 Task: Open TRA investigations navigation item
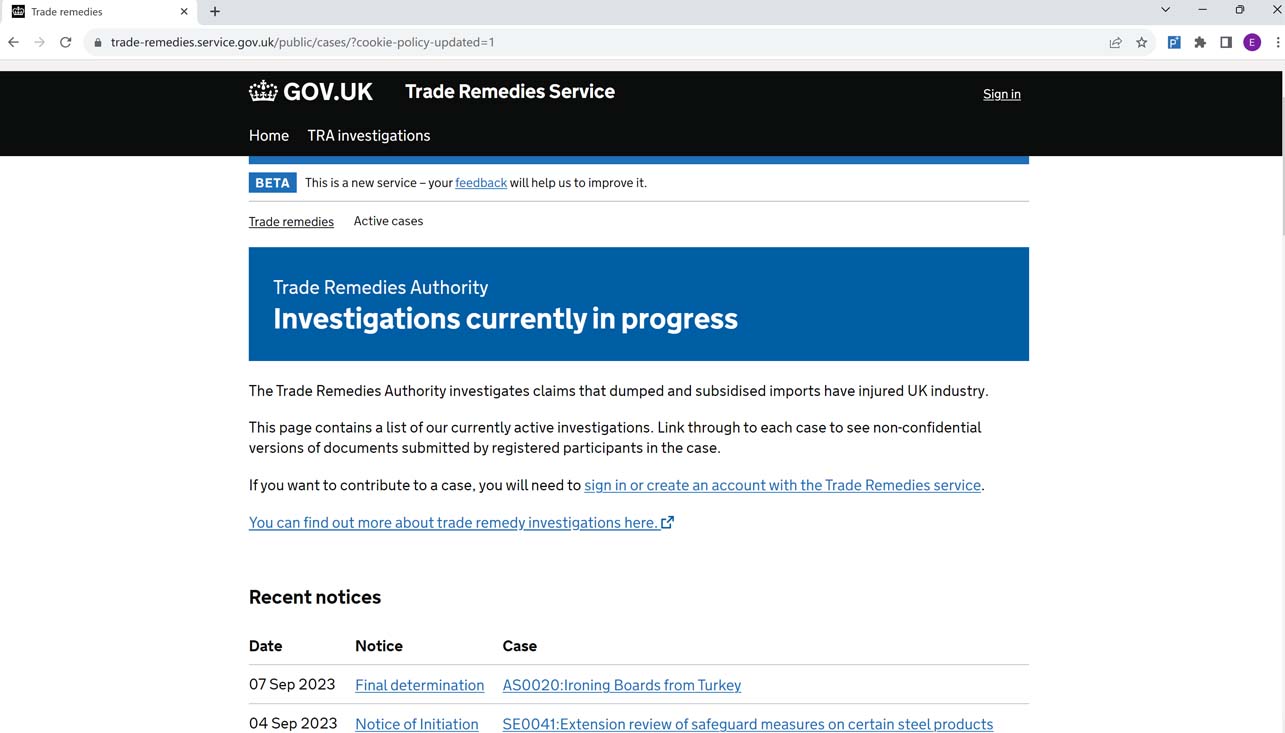point(369,136)
